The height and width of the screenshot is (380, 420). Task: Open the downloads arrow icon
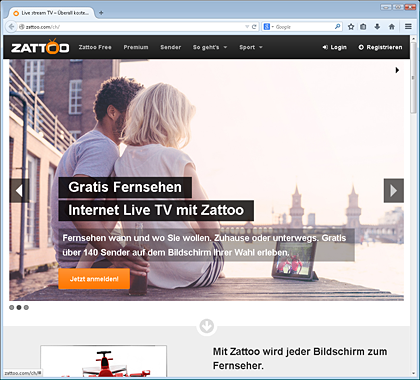377,27
